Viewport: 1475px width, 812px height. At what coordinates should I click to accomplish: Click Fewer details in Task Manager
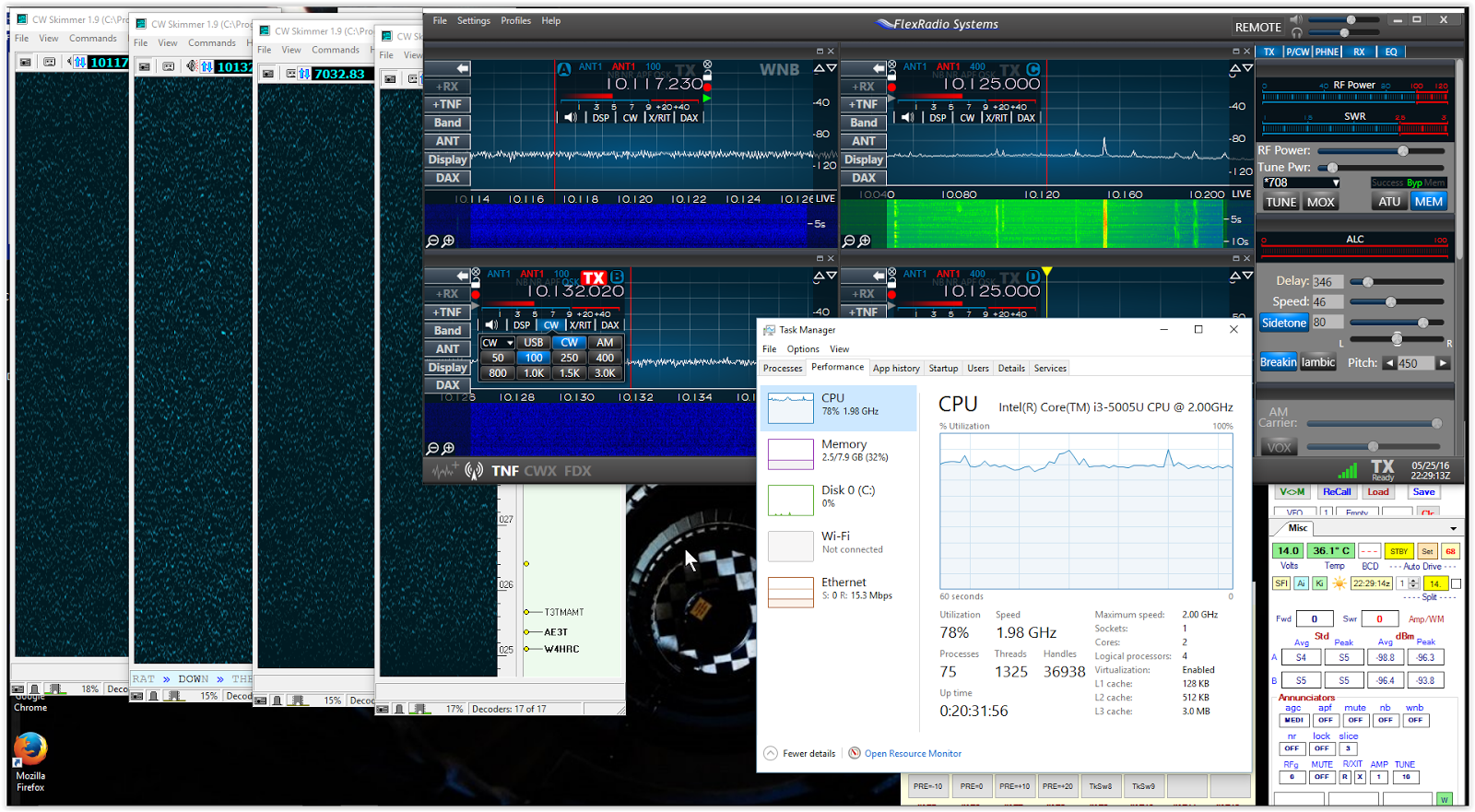click(x=799, y=753)
